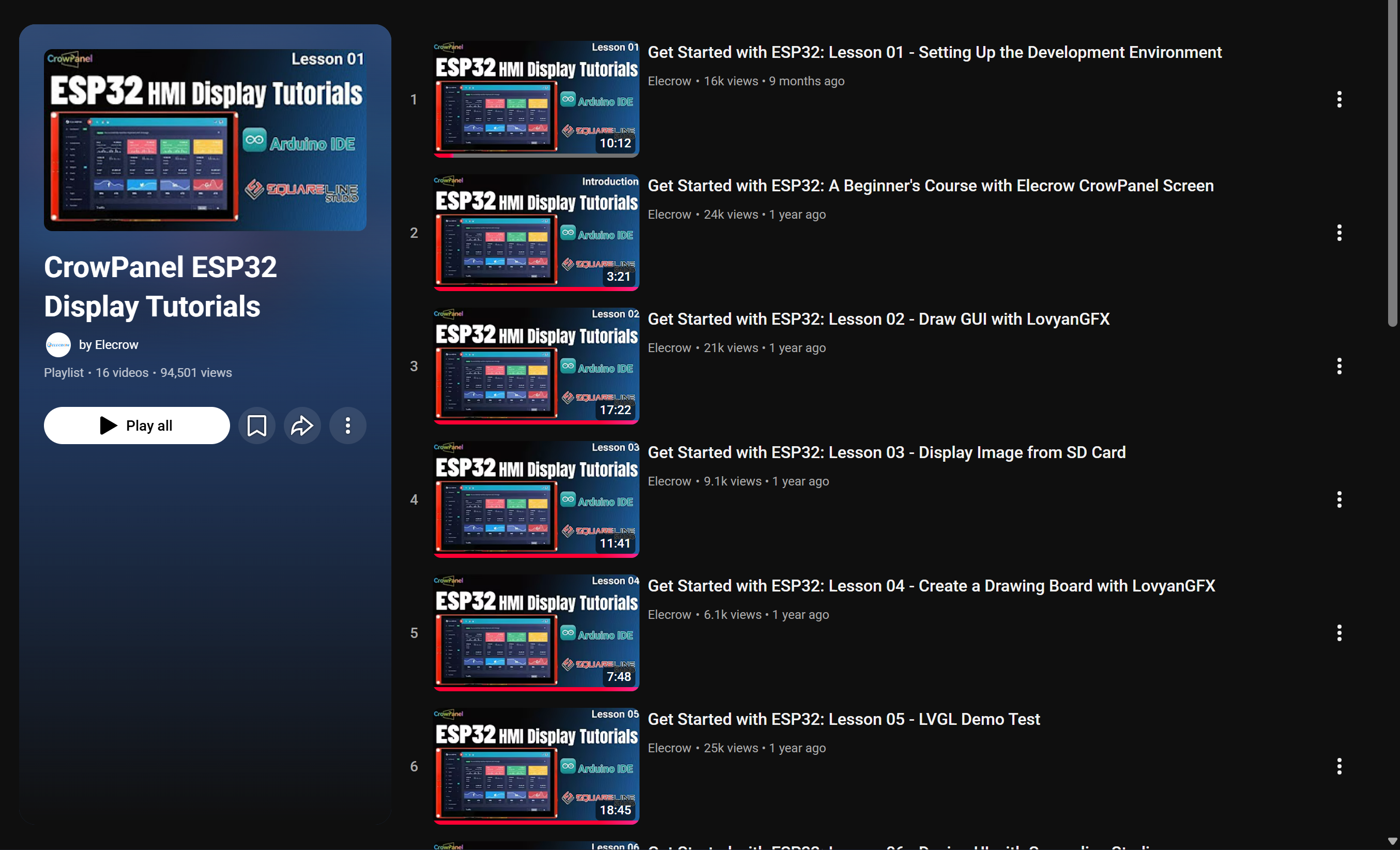
Task: Open Lesson 02 Draw GUI with LovyanGFX title
Action: [x=878, y=320]
